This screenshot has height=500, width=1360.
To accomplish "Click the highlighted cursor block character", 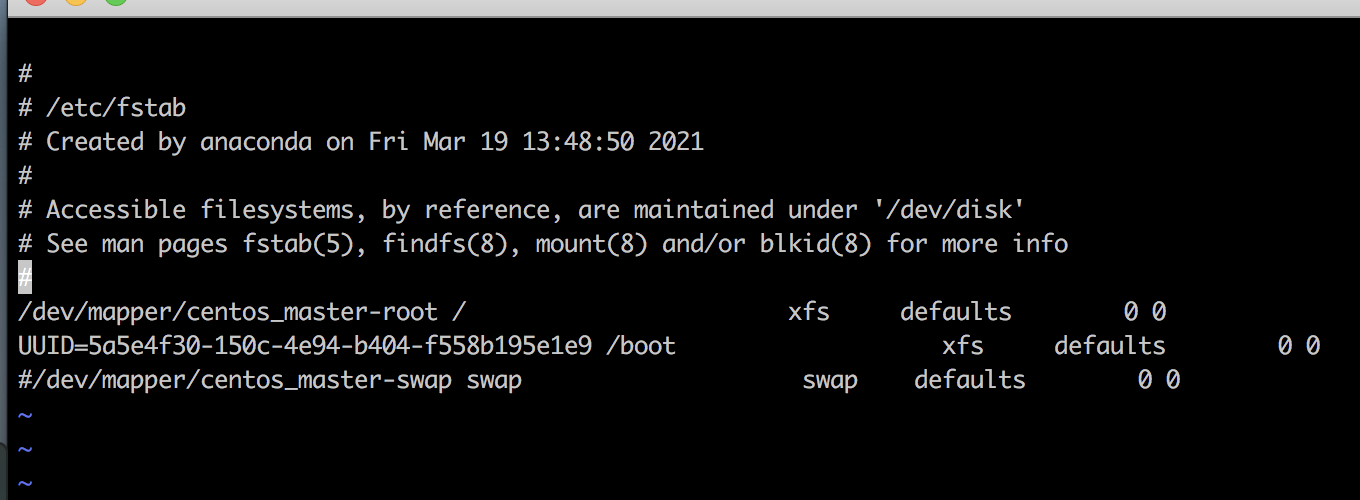I will click(x=25, y=277).
